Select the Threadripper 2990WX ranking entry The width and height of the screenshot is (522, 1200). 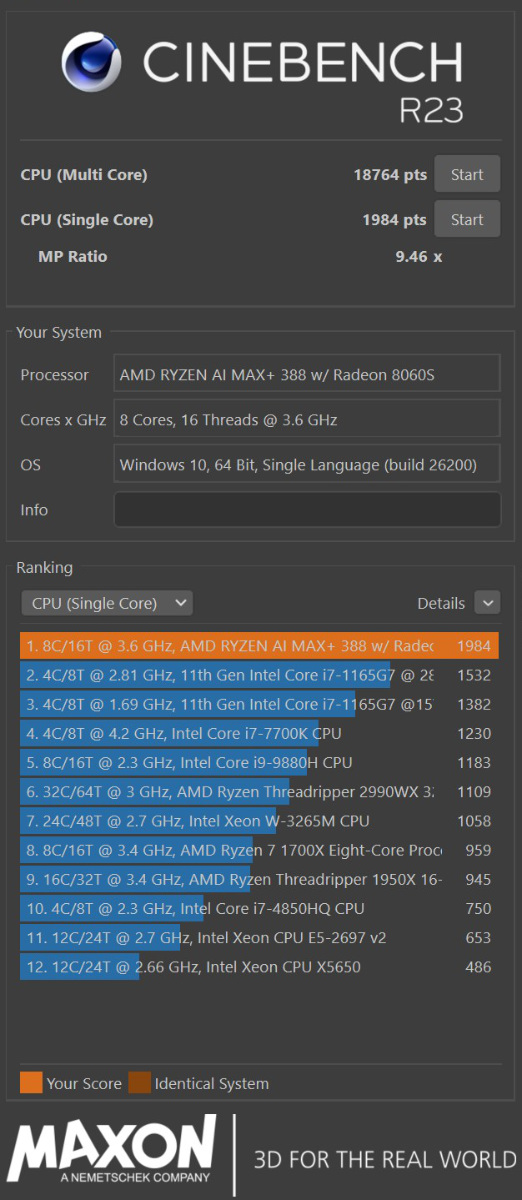coord(259,792)
